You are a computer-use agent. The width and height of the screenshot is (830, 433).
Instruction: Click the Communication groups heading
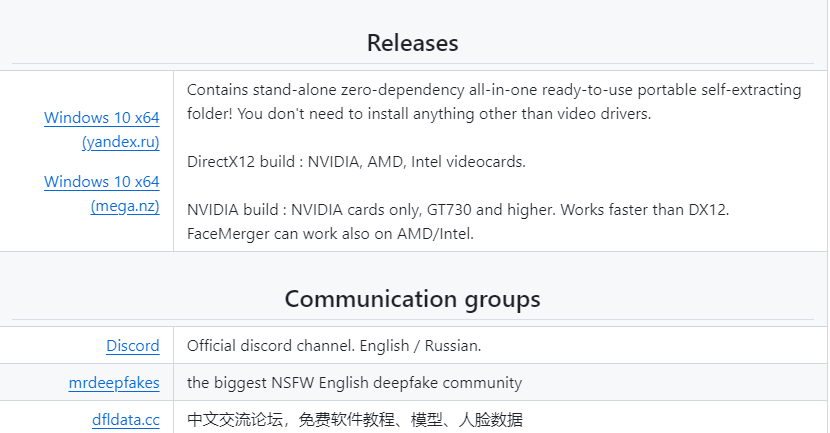(x=412, y=299)
